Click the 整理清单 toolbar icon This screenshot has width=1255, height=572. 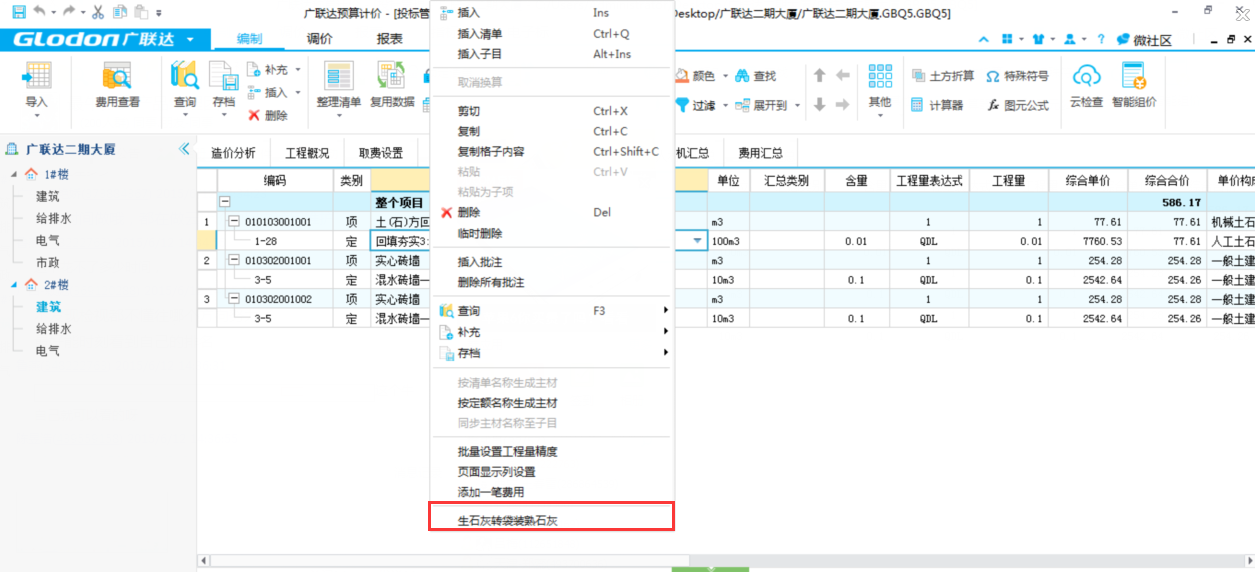click(x=337, y=84)
